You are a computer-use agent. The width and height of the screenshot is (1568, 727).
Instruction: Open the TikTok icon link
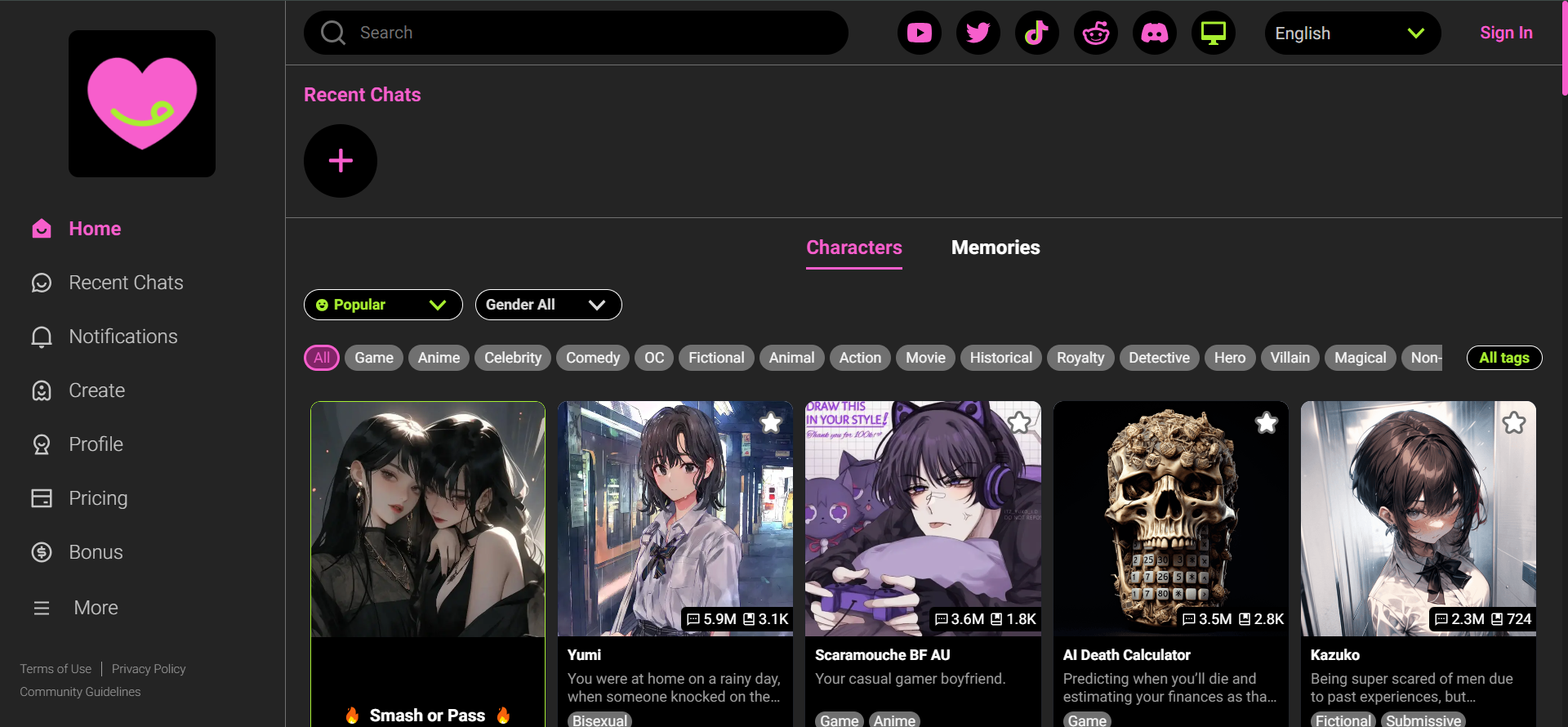click(1036, 33)
